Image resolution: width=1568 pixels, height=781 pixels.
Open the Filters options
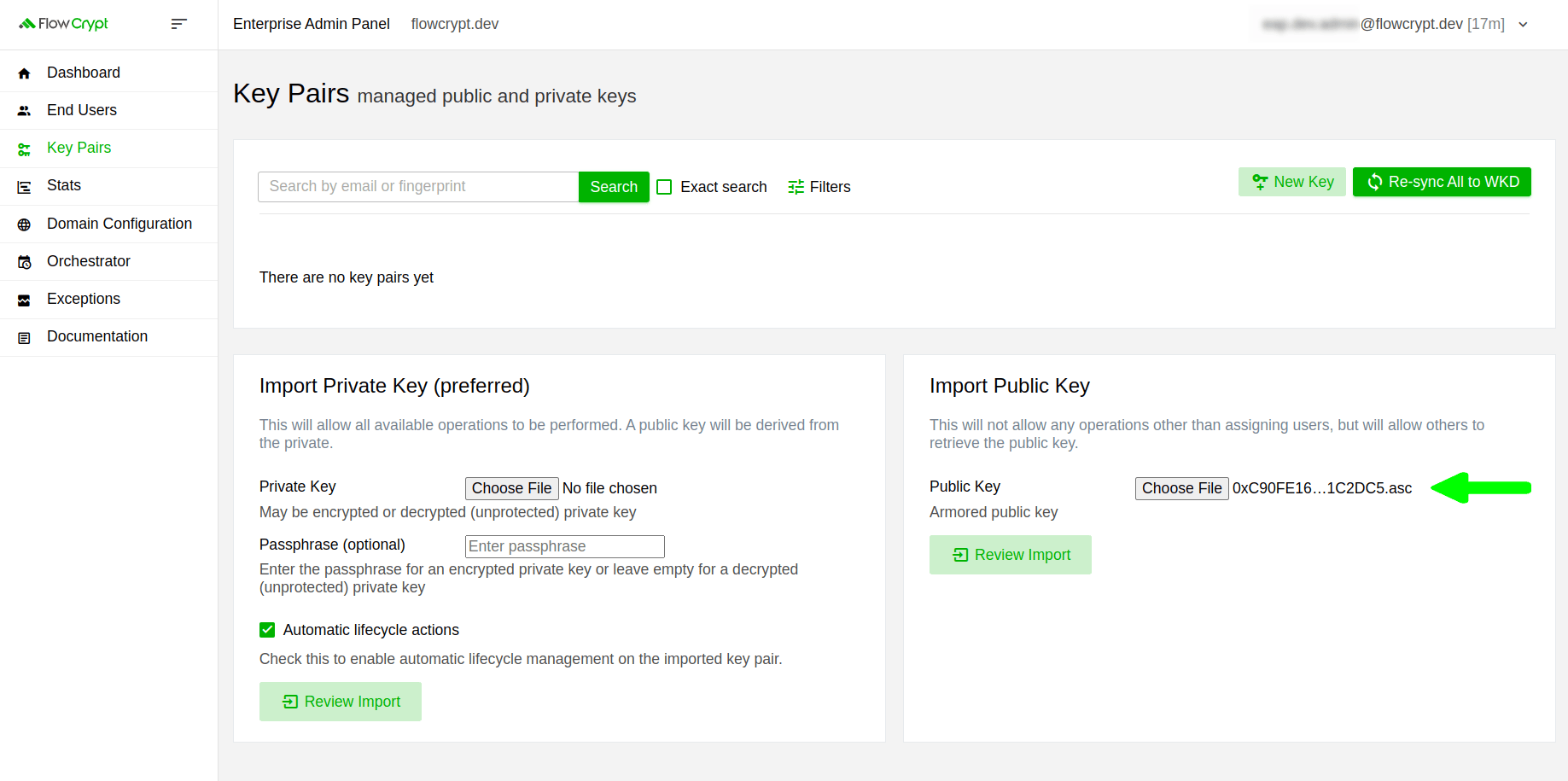tap(819, 187)
